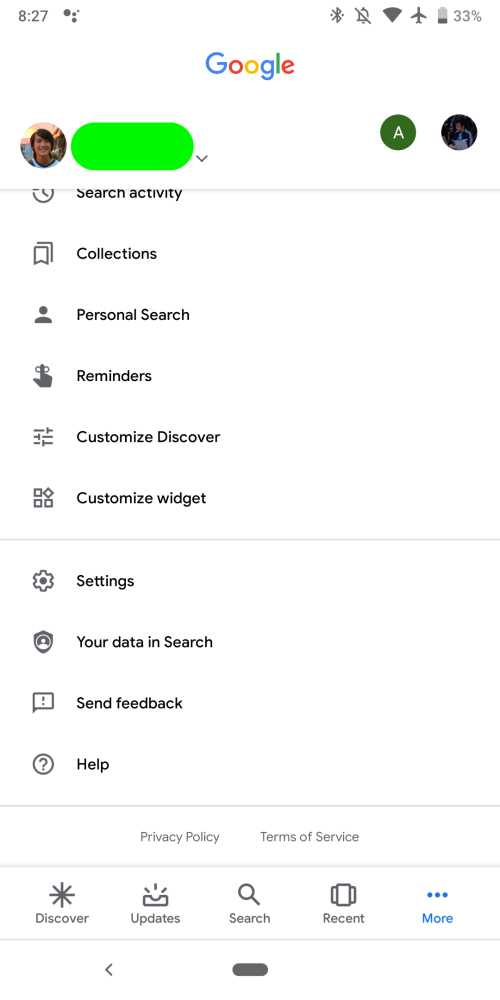
Task: Open Reminders via the finger-ribbon icon
Action: point(43,376)
